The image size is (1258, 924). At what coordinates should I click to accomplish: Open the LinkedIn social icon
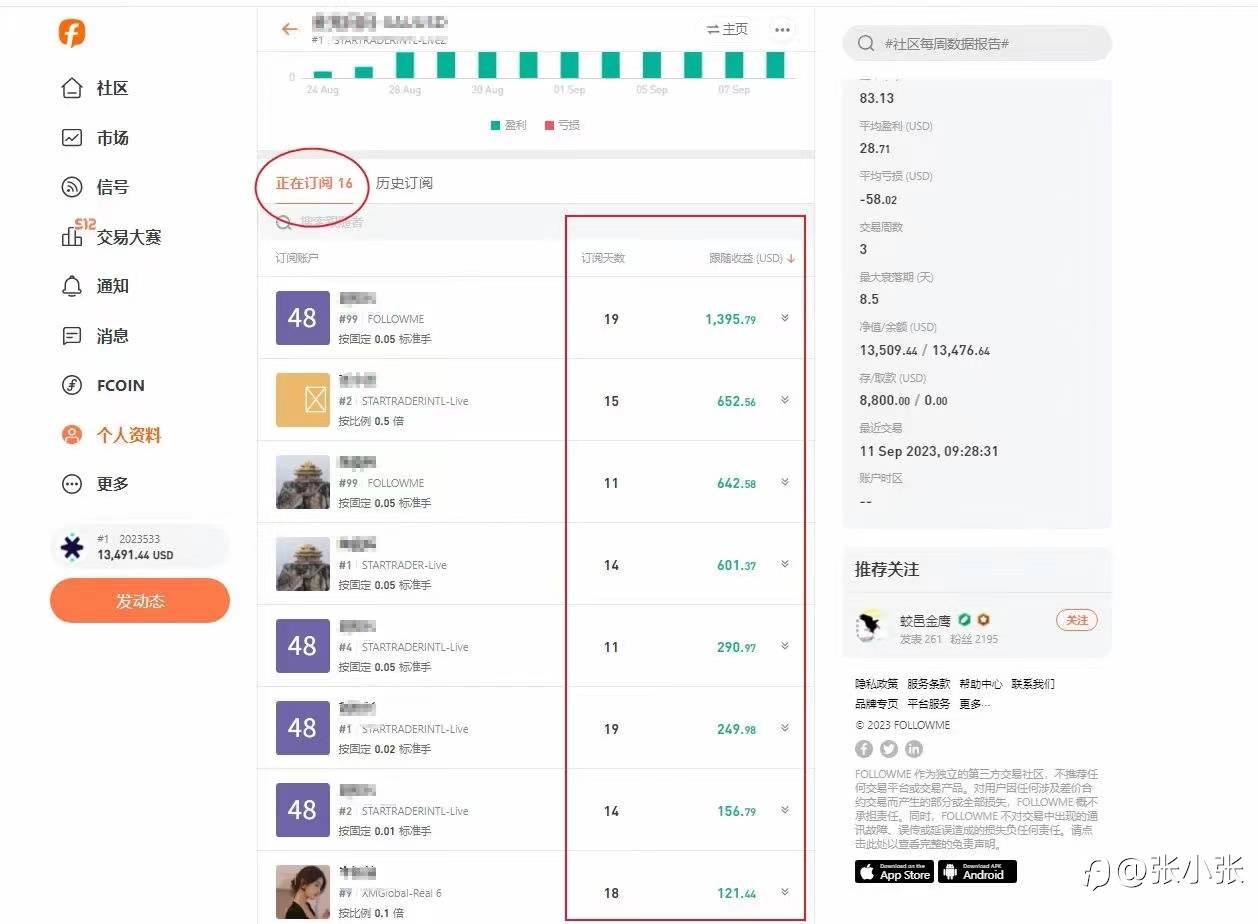(914, 749)
